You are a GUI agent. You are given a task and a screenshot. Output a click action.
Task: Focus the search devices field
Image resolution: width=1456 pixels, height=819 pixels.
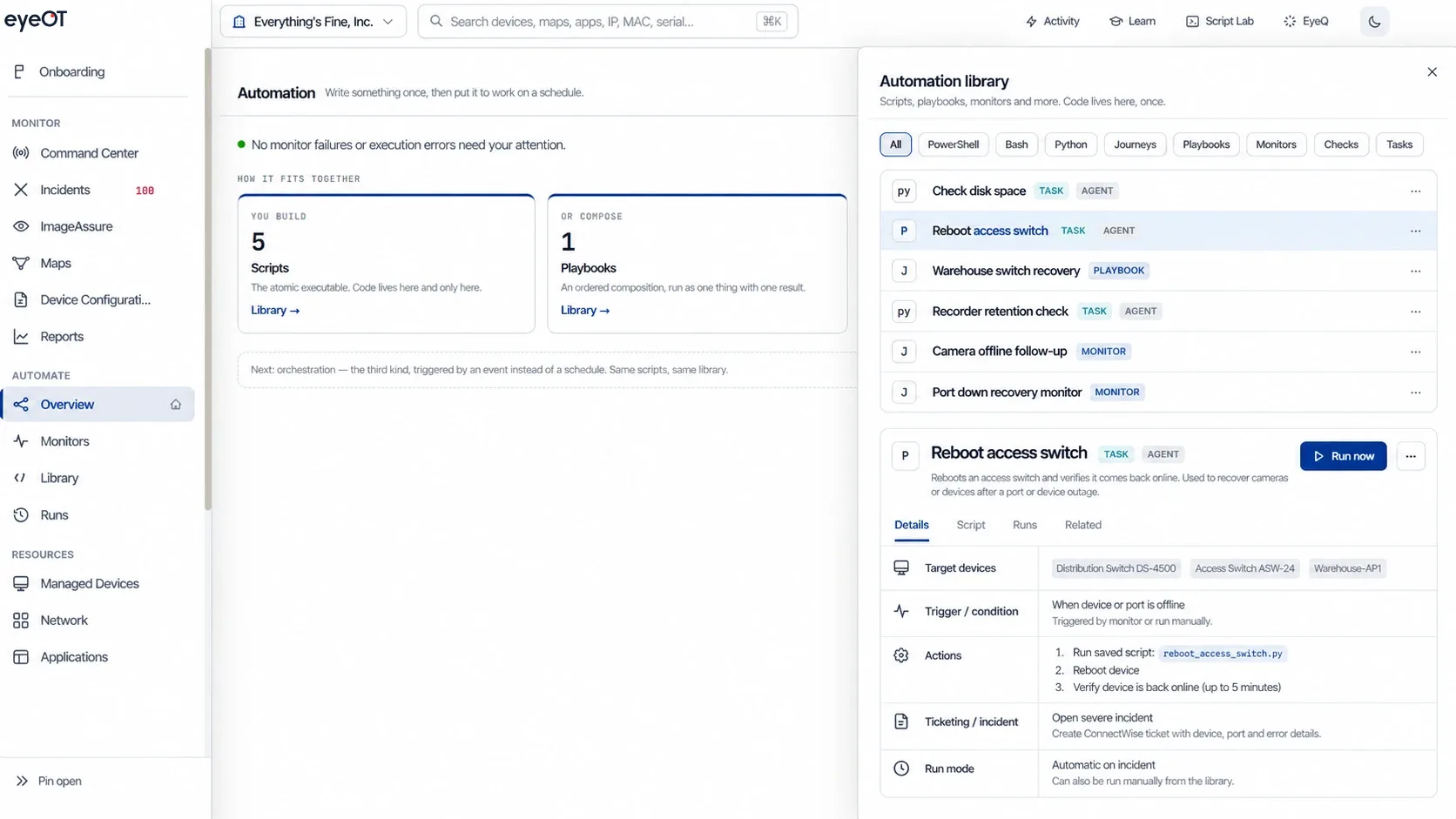608,22
